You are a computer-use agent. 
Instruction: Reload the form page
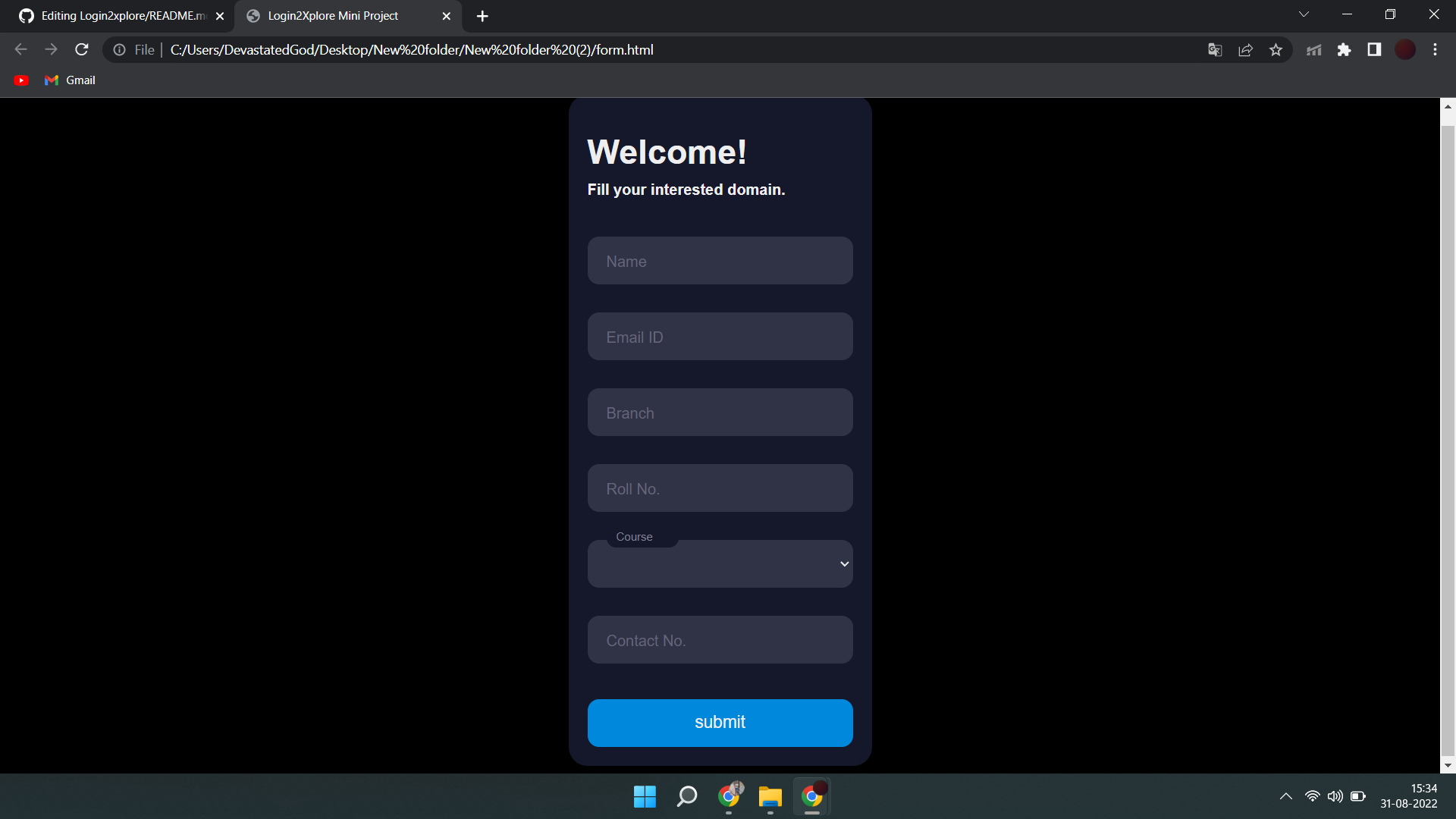click(81, 49)
